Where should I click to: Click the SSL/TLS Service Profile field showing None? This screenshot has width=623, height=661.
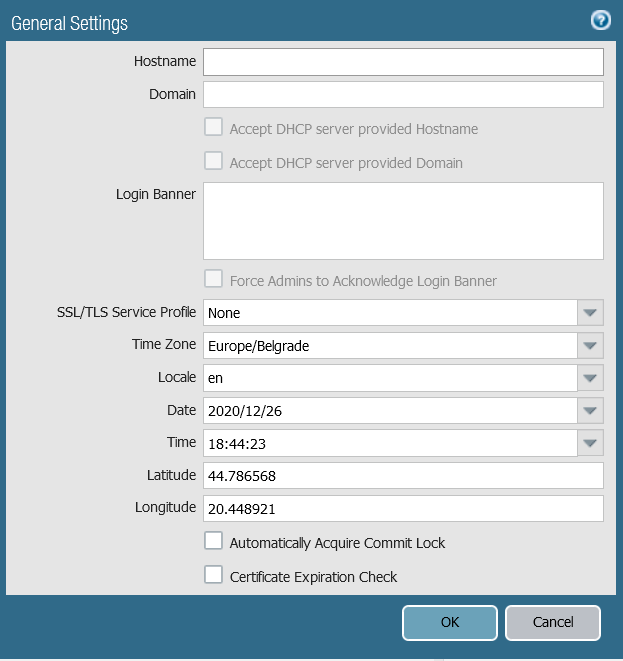pyautogui.click(x=390, y=312)
